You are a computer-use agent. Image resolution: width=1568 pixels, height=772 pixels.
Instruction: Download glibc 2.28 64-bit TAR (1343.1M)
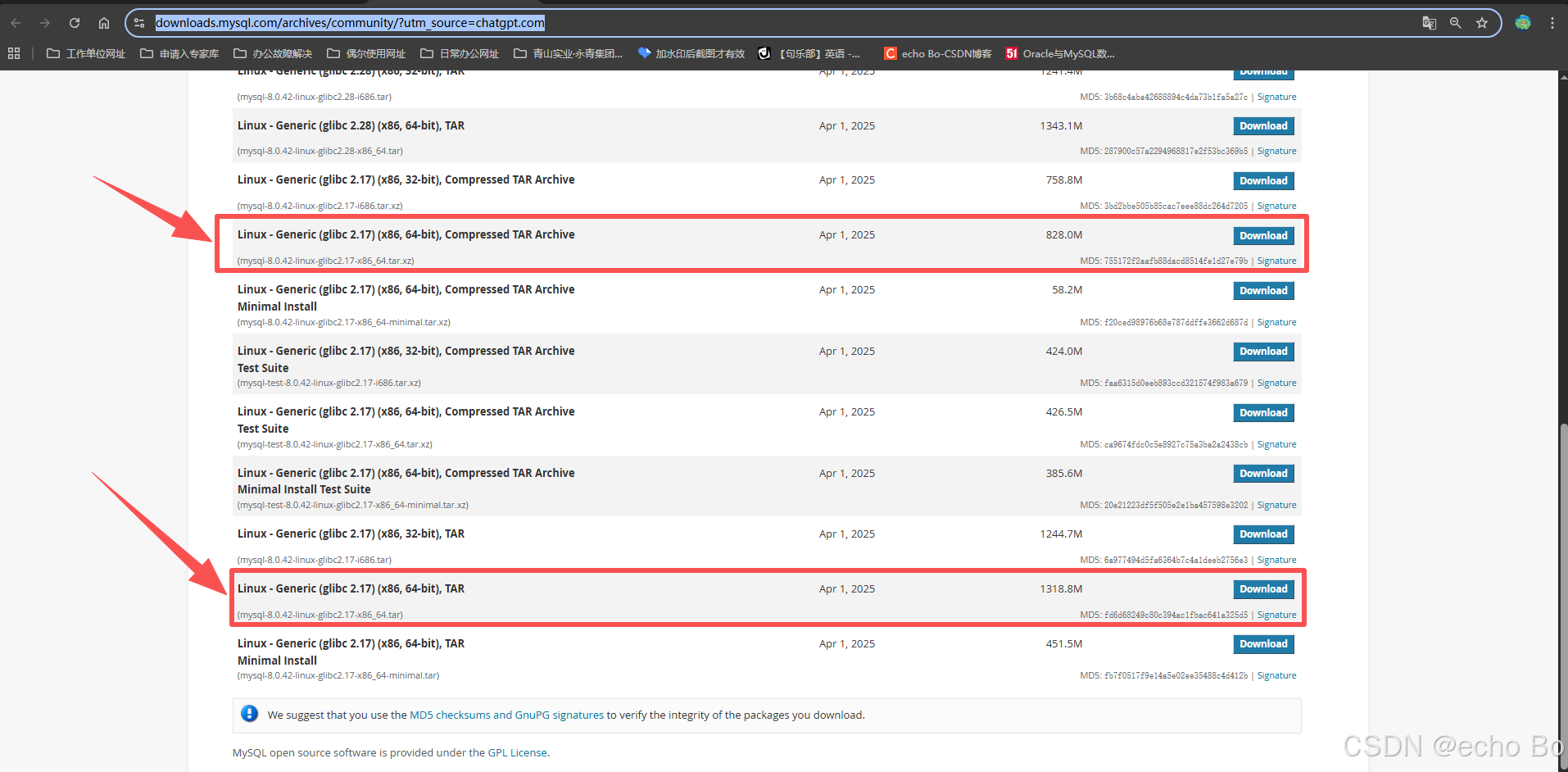(x=1263, y=126)
